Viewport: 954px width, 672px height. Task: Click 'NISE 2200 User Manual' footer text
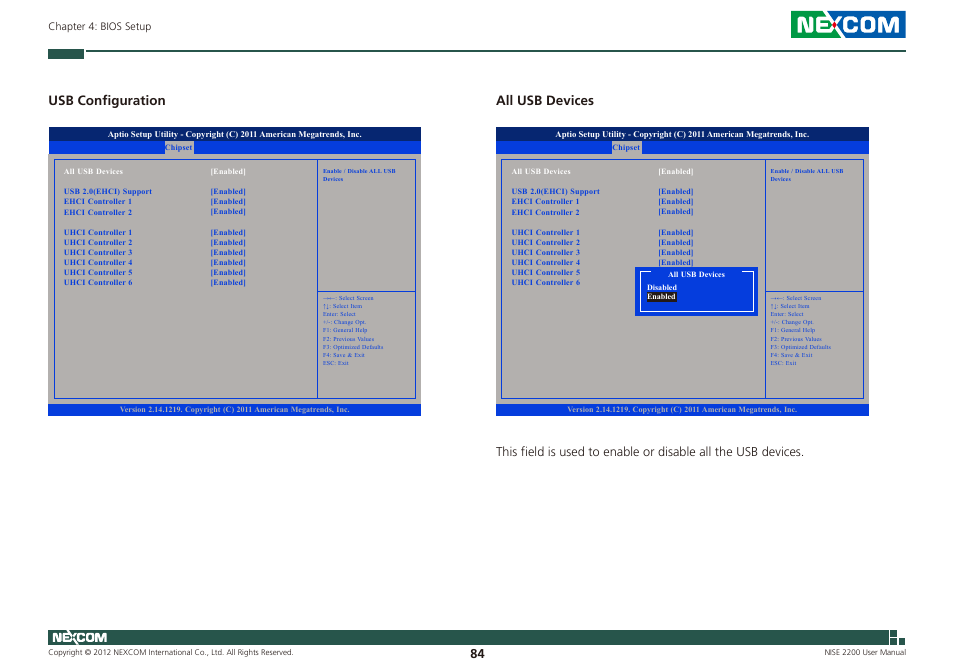click(865, 653)
